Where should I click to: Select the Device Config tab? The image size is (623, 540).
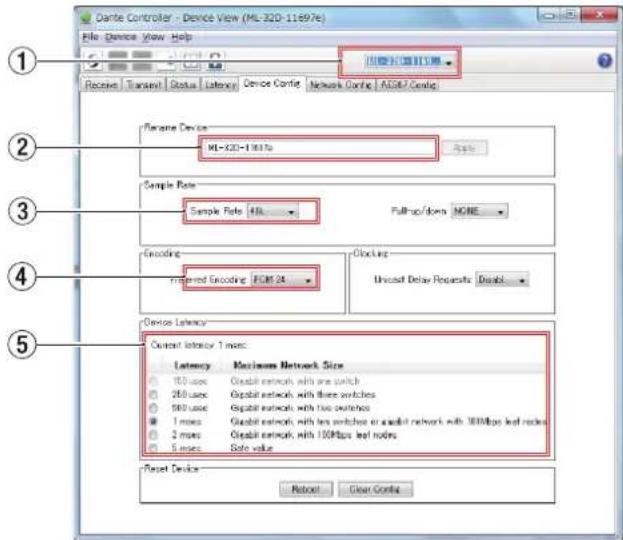tap(272, 83)
